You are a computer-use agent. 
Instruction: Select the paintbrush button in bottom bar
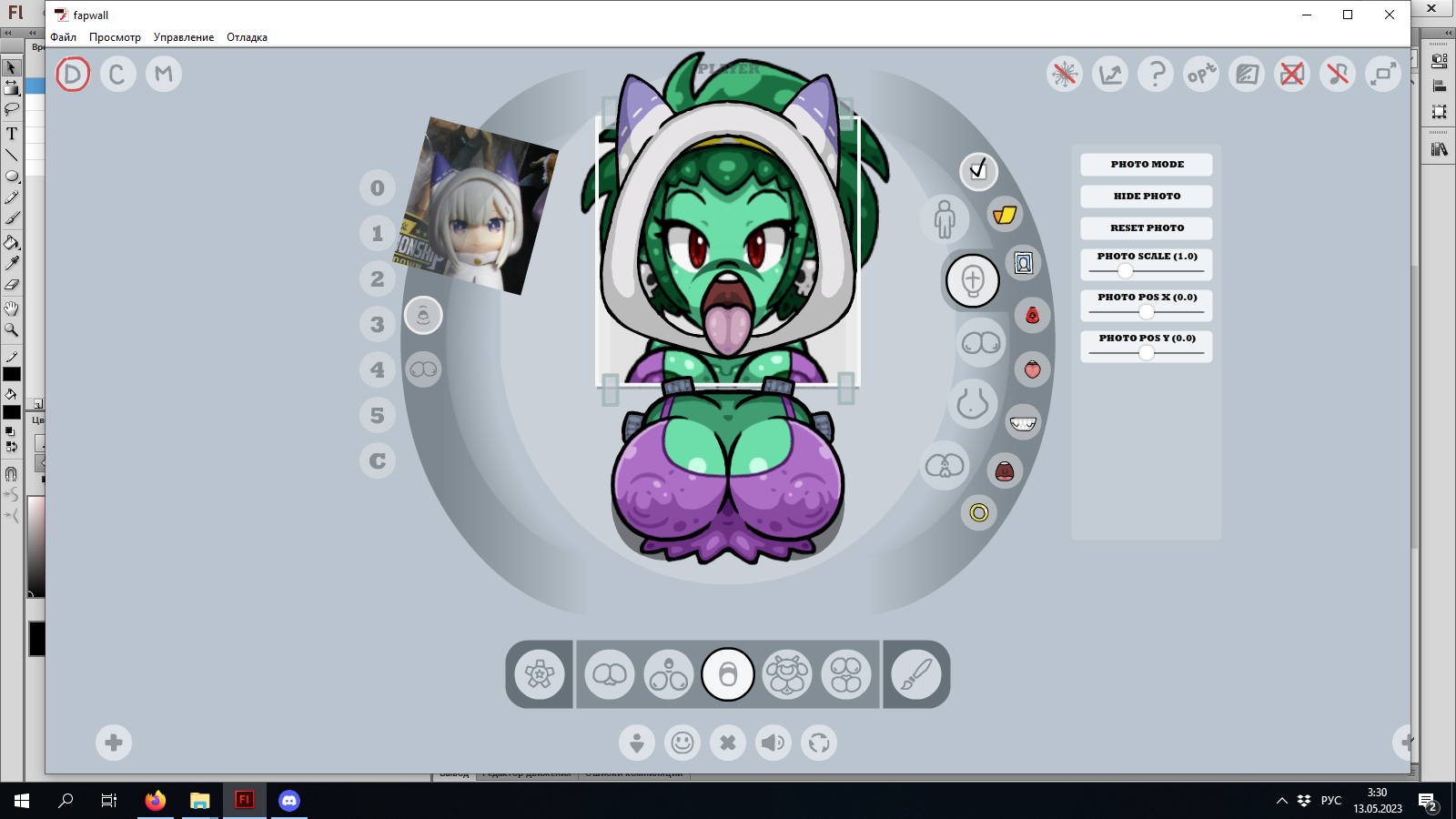coord(916,674)
